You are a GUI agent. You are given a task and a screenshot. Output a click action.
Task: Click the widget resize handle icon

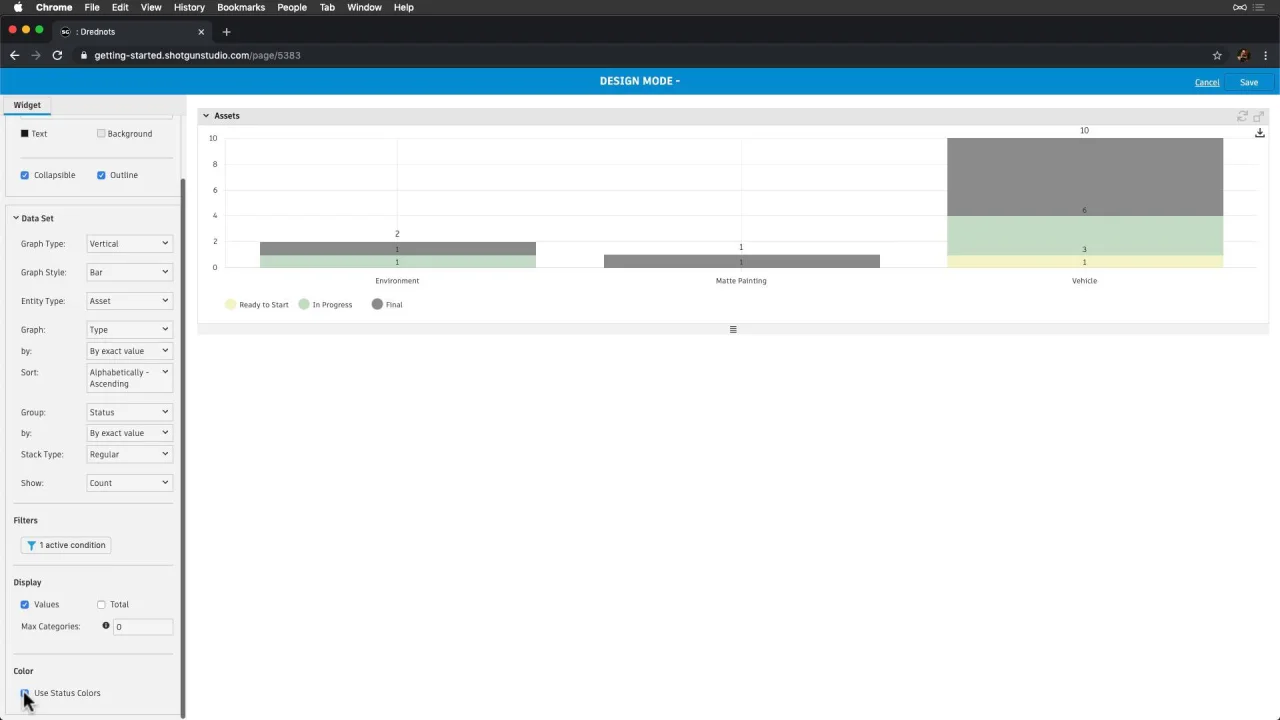(733, 329)
